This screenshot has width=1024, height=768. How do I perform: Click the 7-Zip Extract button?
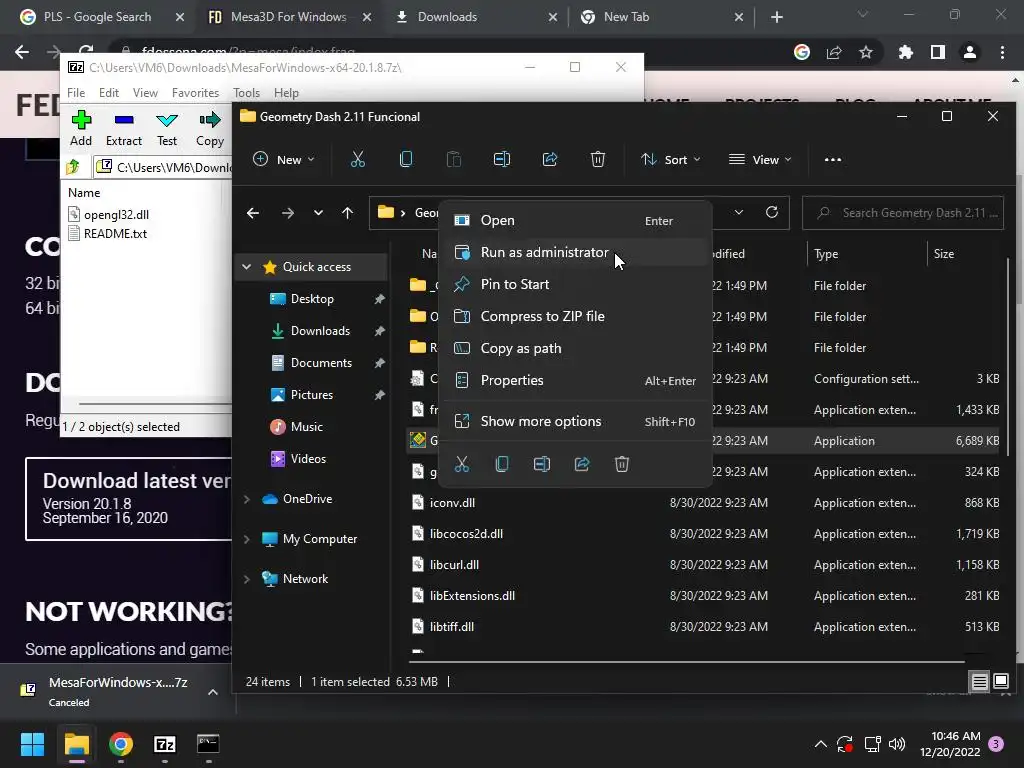pos(123,128)
